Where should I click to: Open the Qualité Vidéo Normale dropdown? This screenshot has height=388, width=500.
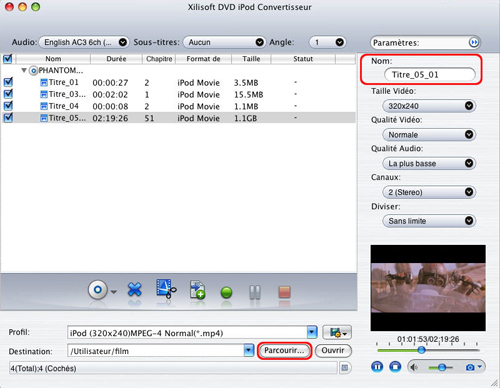coord(429,135)
